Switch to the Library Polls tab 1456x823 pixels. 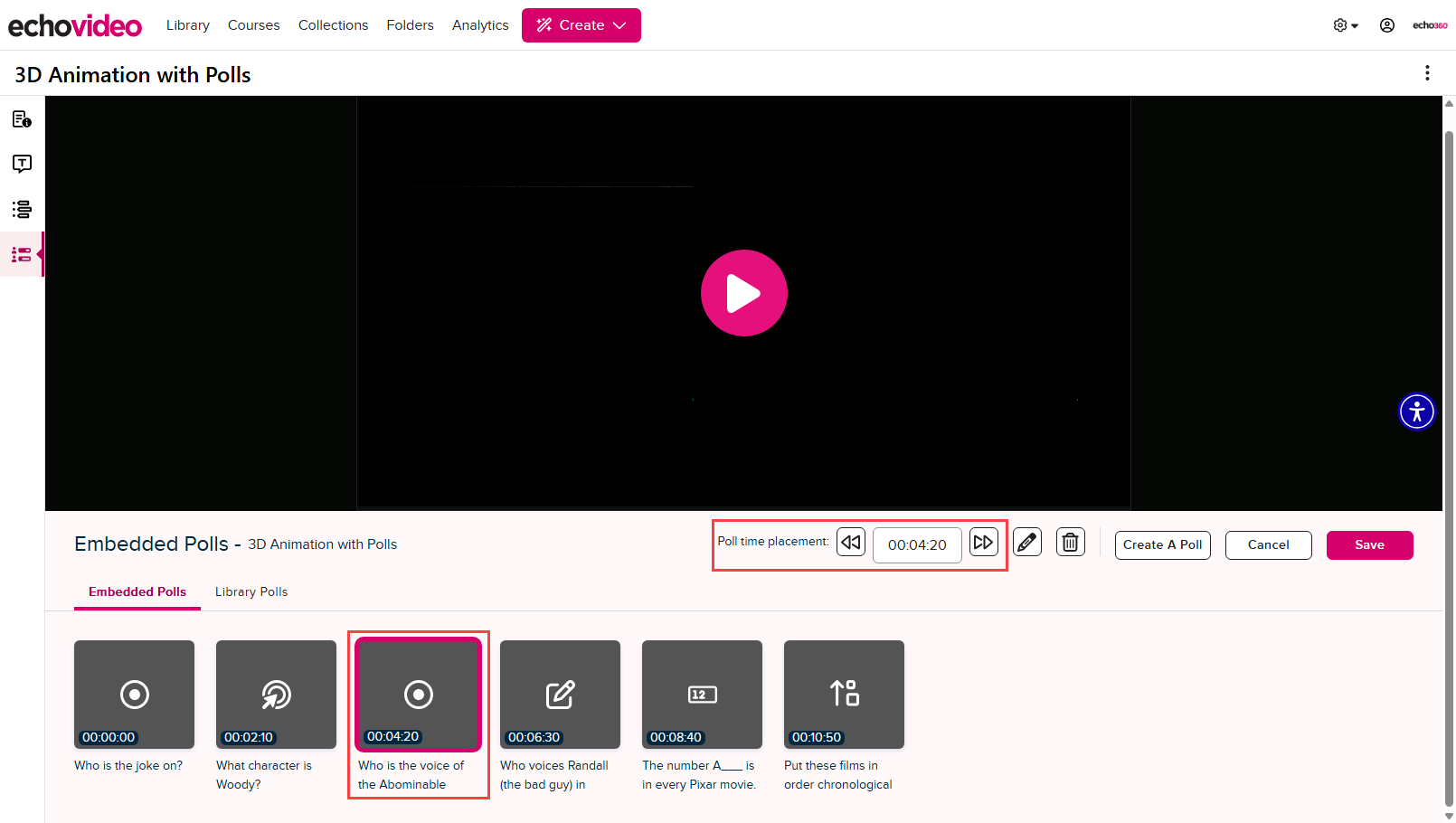click(x=251, y=592)
